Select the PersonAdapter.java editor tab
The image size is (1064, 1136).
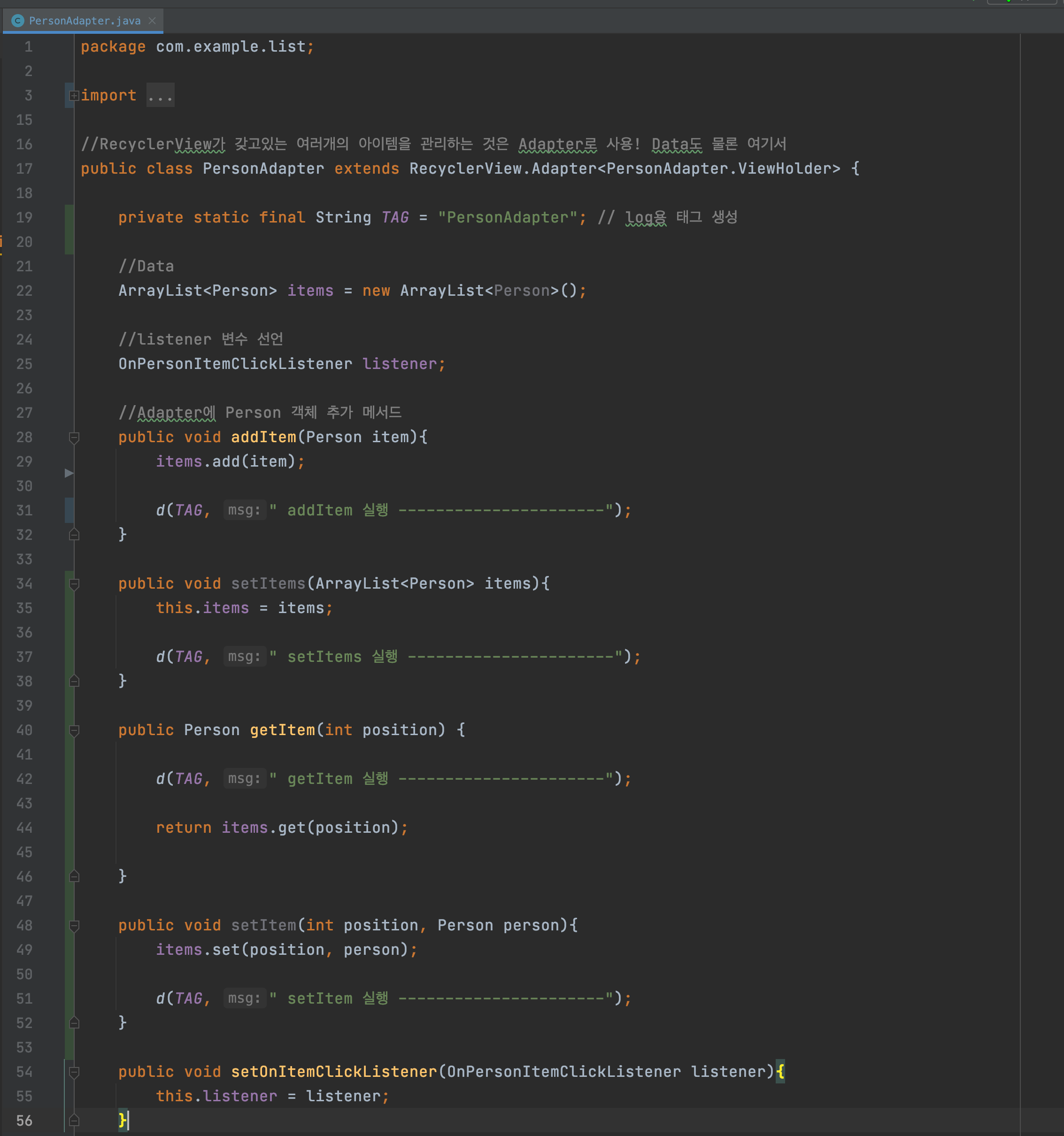point(85,21)
